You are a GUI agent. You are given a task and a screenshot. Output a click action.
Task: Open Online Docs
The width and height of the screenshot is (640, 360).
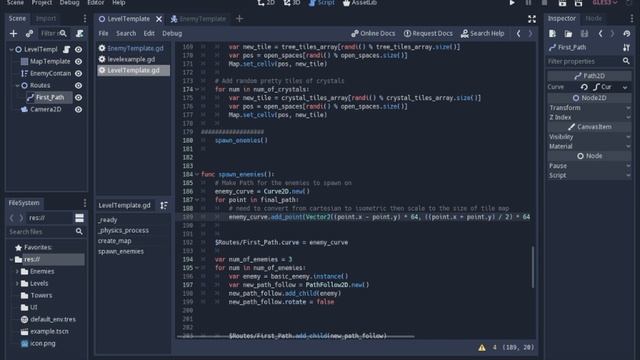click(373, 33)
